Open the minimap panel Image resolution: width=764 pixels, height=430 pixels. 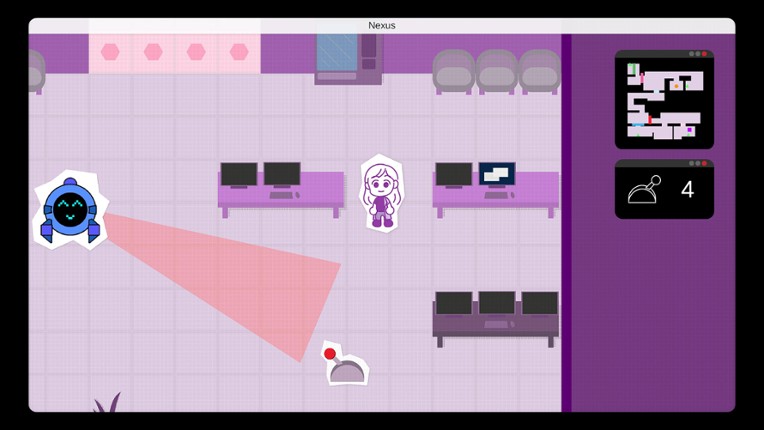tap(664, 102)
